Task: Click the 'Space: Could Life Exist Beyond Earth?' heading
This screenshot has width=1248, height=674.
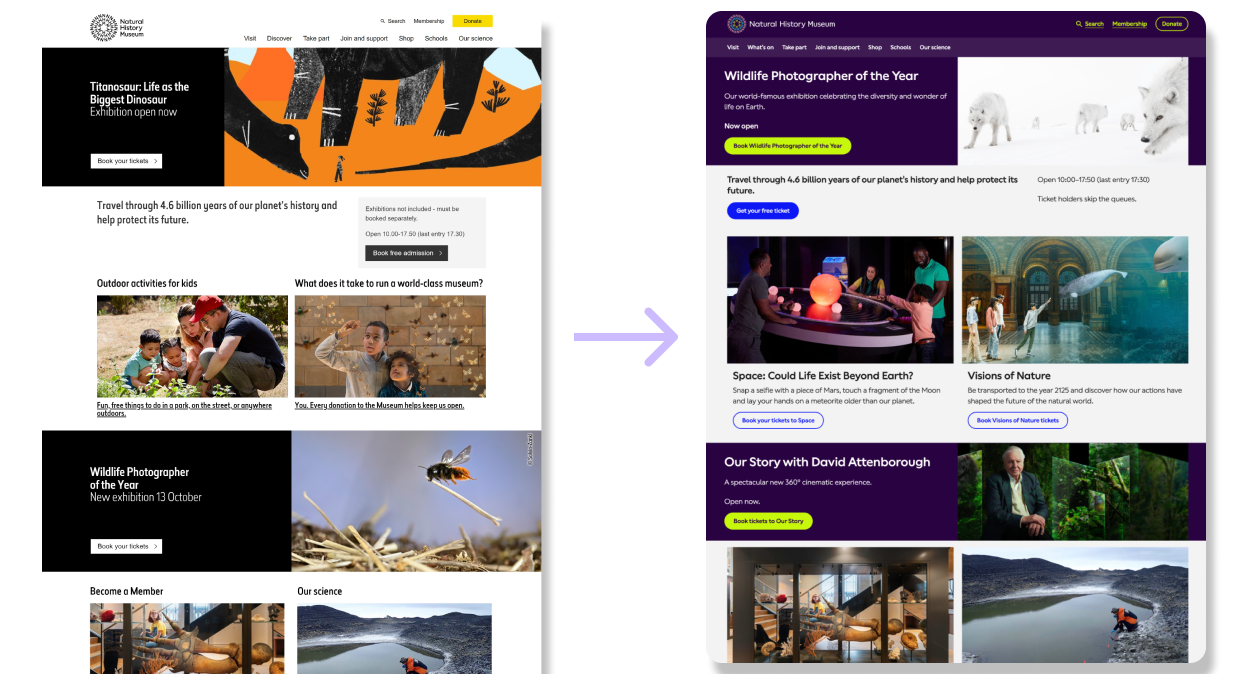Action: pos(823,376)
